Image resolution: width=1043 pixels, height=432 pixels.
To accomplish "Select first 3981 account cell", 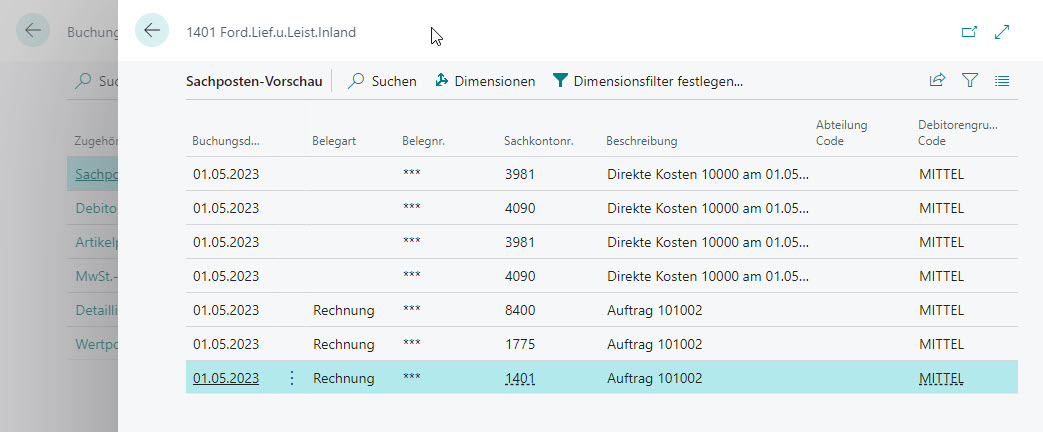I will coord(520,174).
